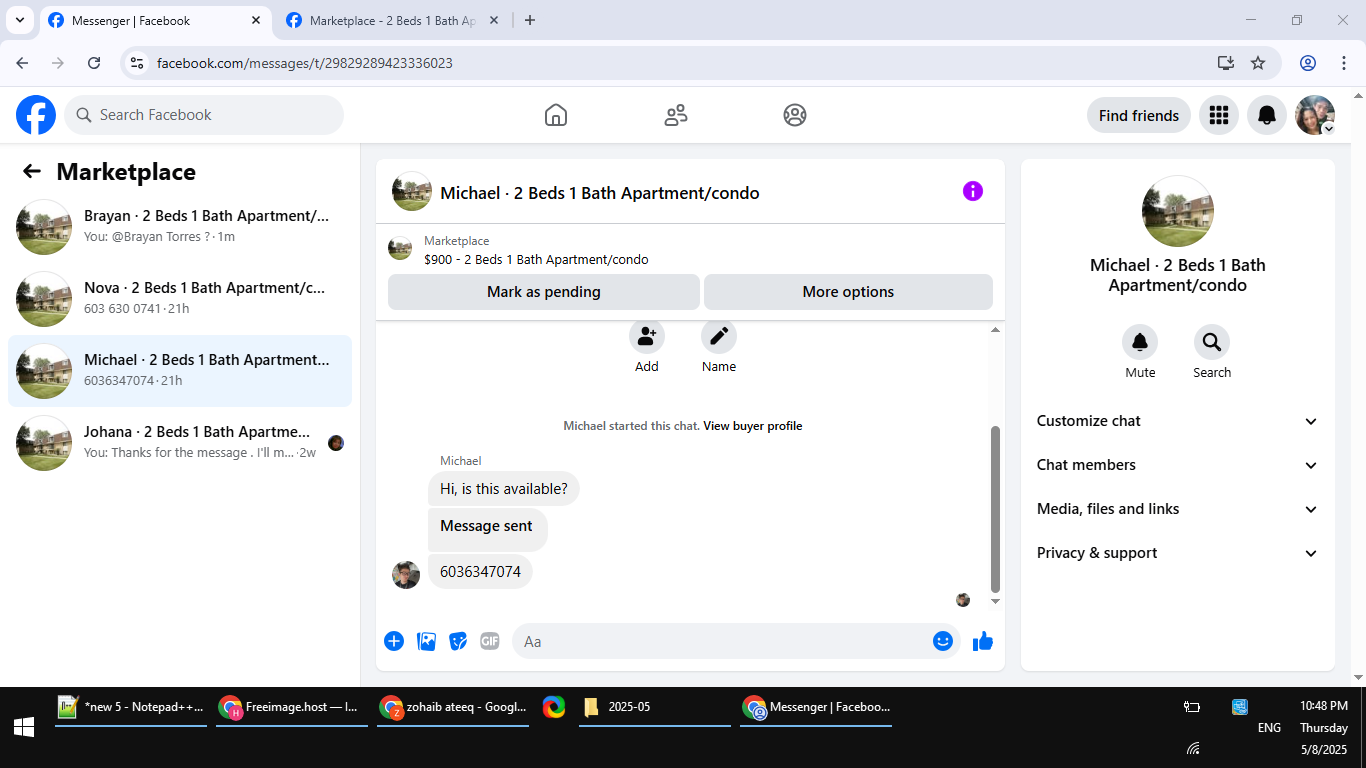
Task: Select the Michael conversation in list
Action: (180, 371)
